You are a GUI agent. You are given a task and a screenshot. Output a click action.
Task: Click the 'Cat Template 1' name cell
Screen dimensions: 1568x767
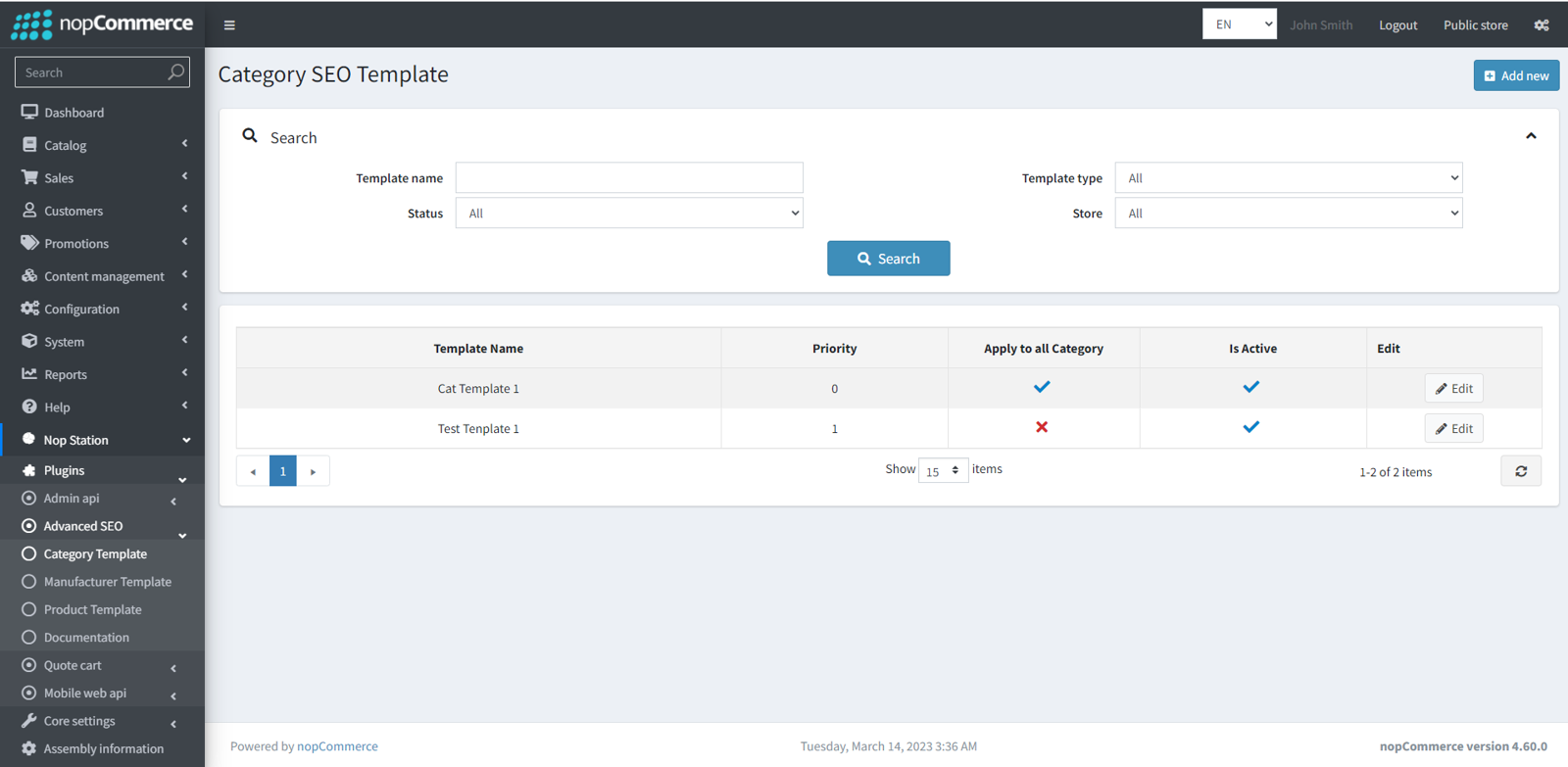click(x=478, y=389)
